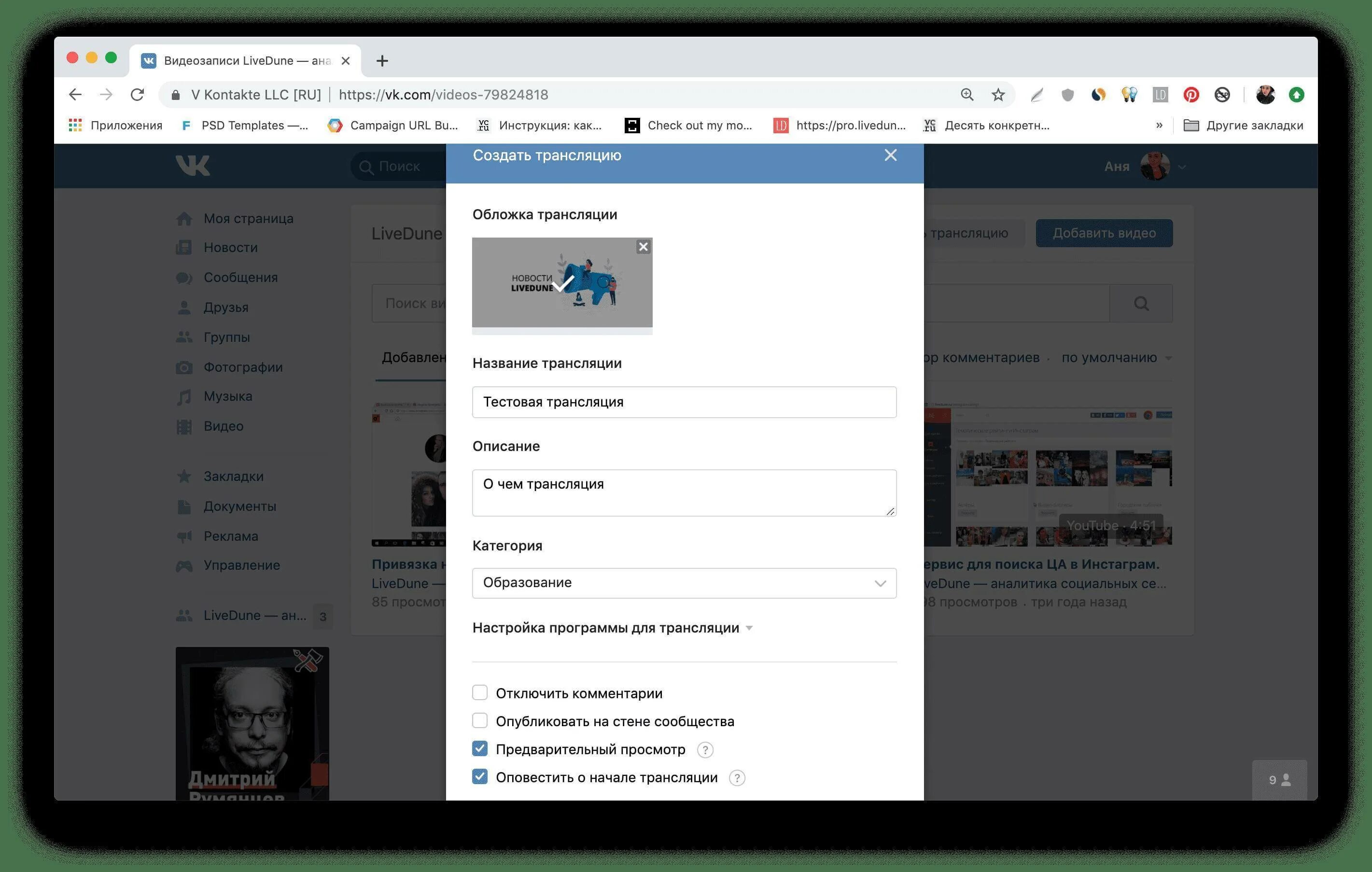
Task: Open the Категория dropdown showing Образование
Action: pos(684,583)
